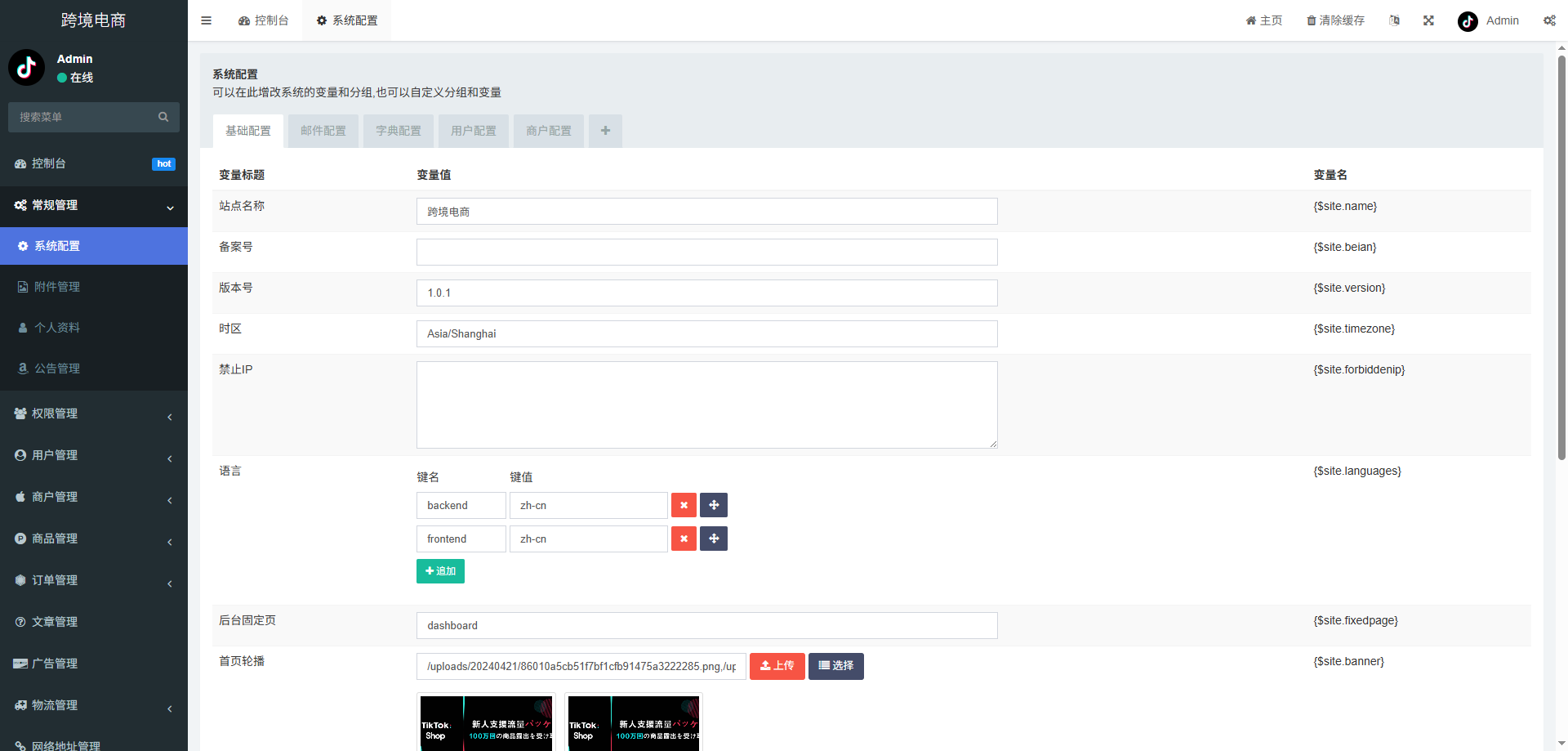
Task: Select the 个人资料 profile icon
Action: coord(22,328)
